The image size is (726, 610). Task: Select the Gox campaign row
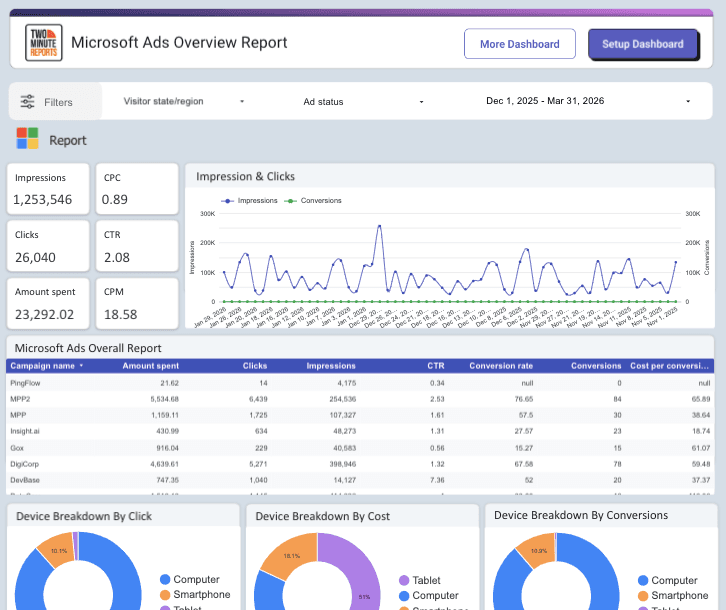pos(360,448)
